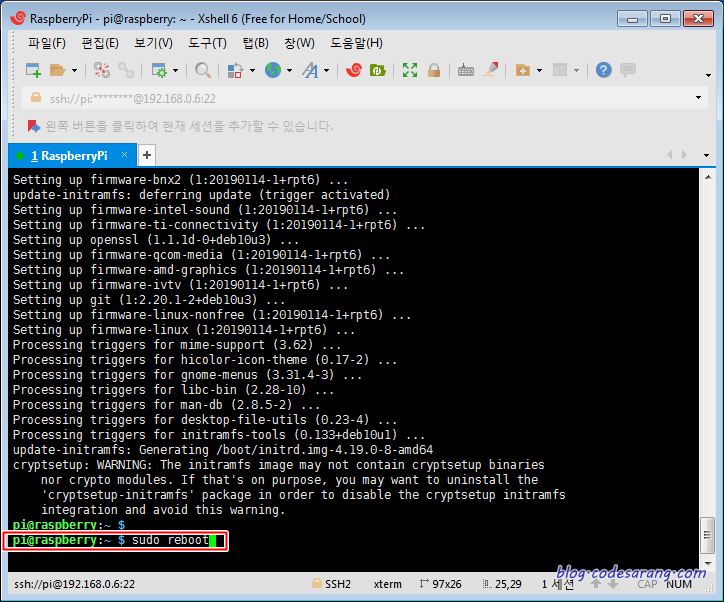Screen dimensions: 724x602
Task: Click the Reconnect chain-link icon
Action: pos(126,70)
